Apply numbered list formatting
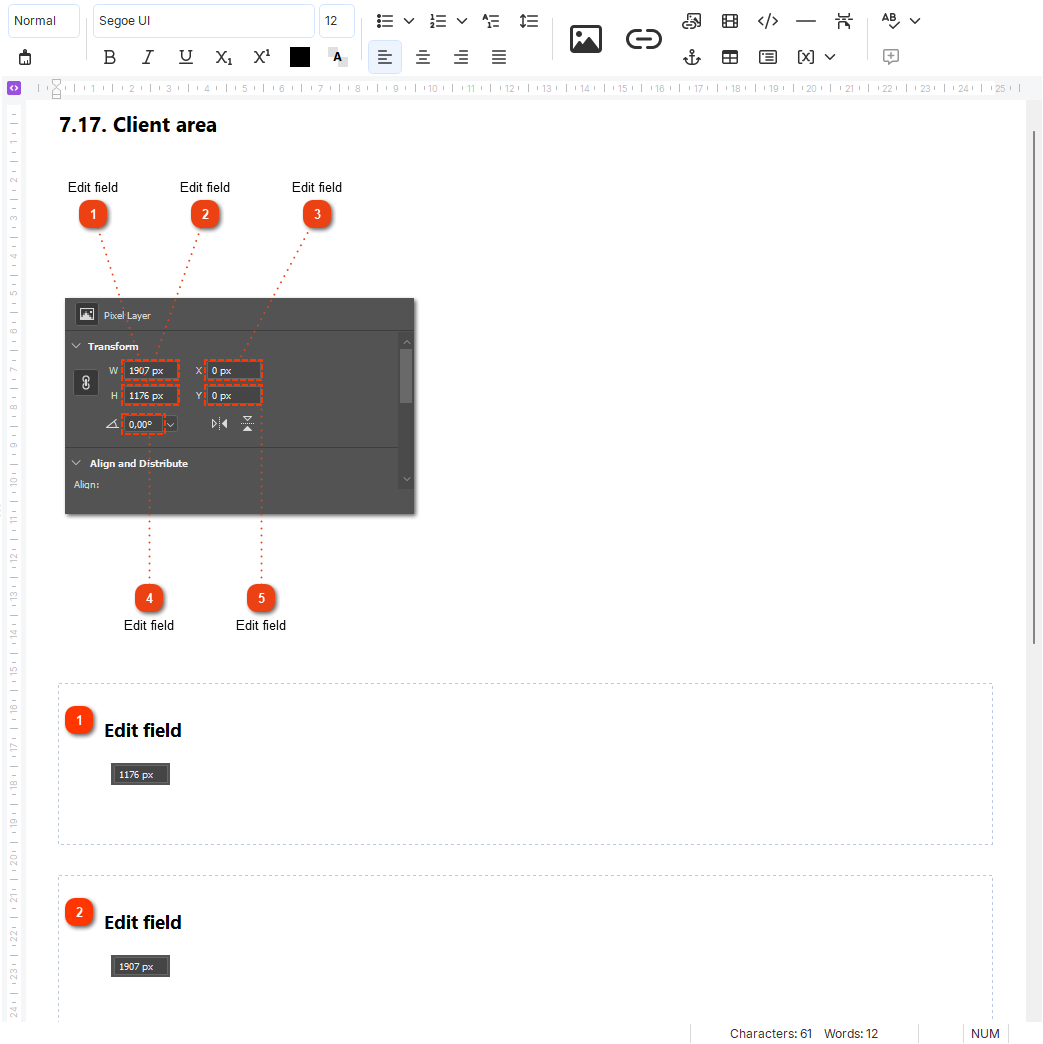 [x=438, y=21]
